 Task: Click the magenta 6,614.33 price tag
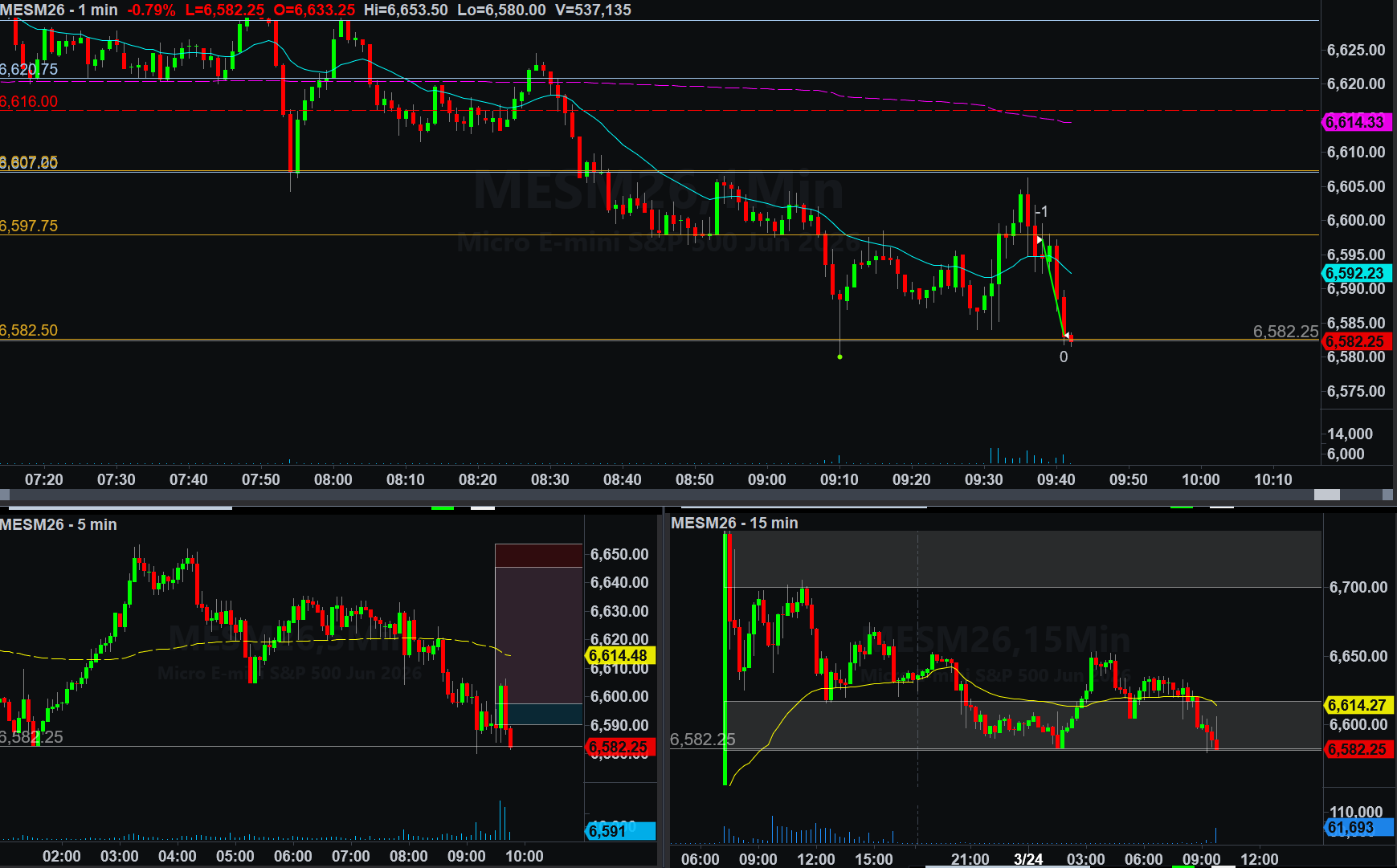point(1356,122)
